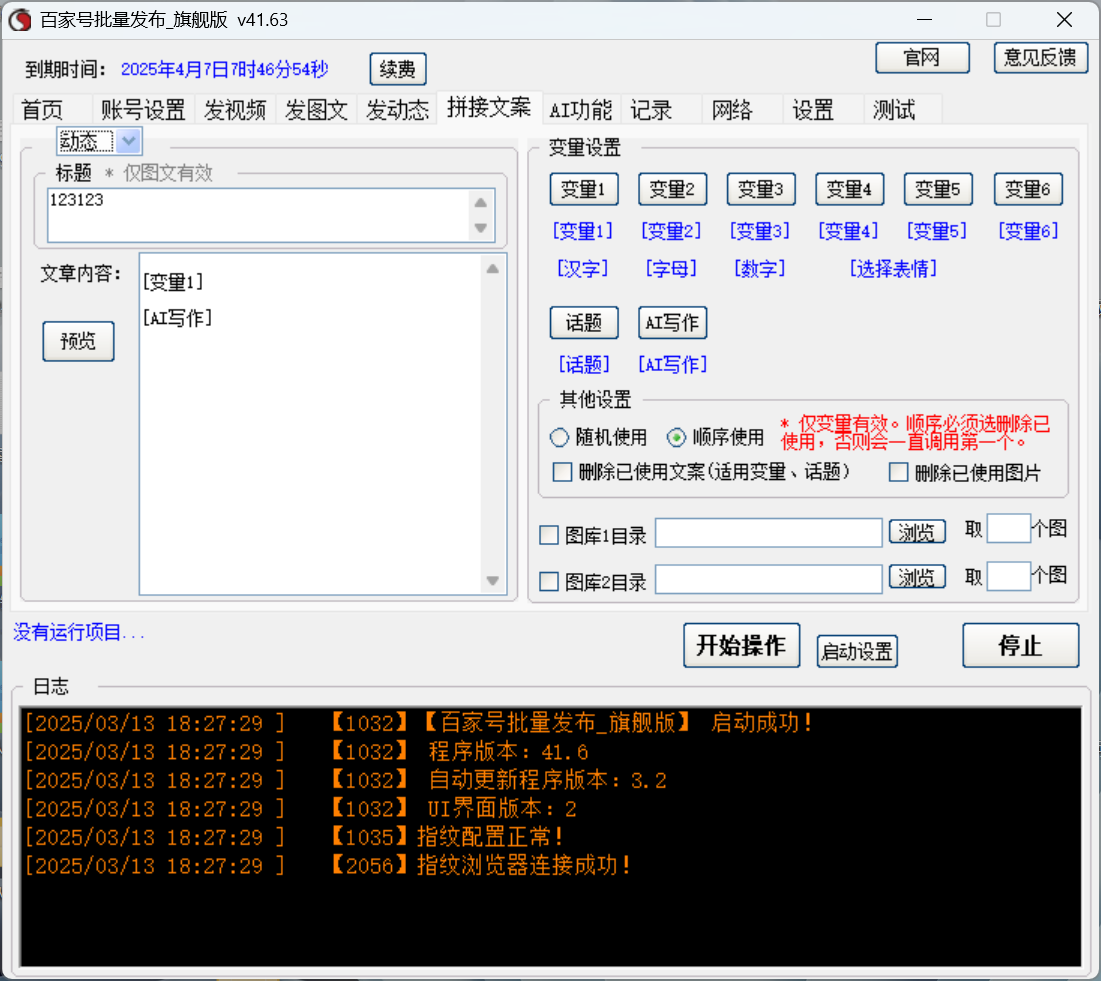Screen dimensions: 1101x981
Task: Click the title box scroll up arrow
Action: pyautogui.click(x=481, y=202)
